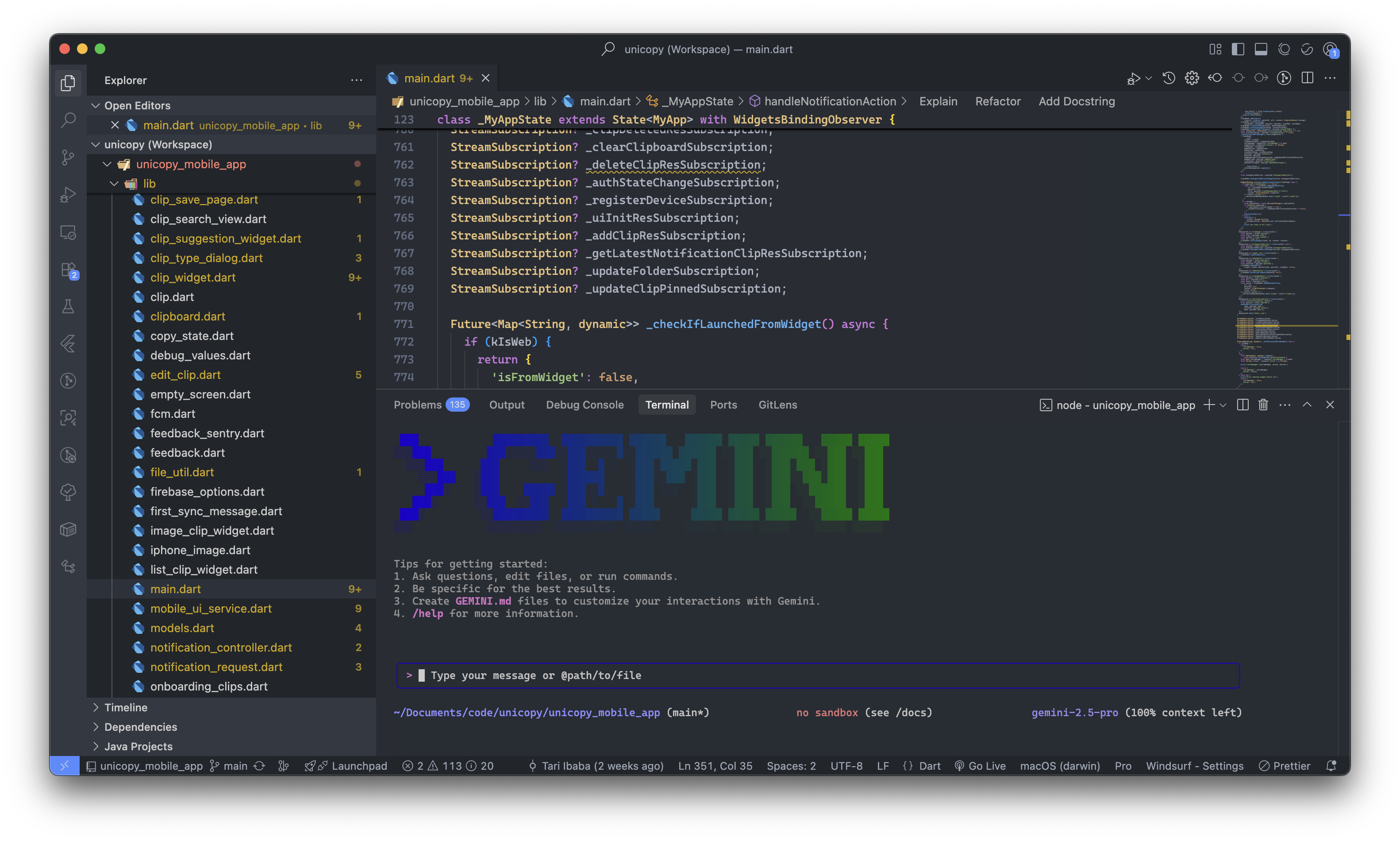
Task: Open the Run and Debug view
Action: pyautogui.click(x=68, y=194)
